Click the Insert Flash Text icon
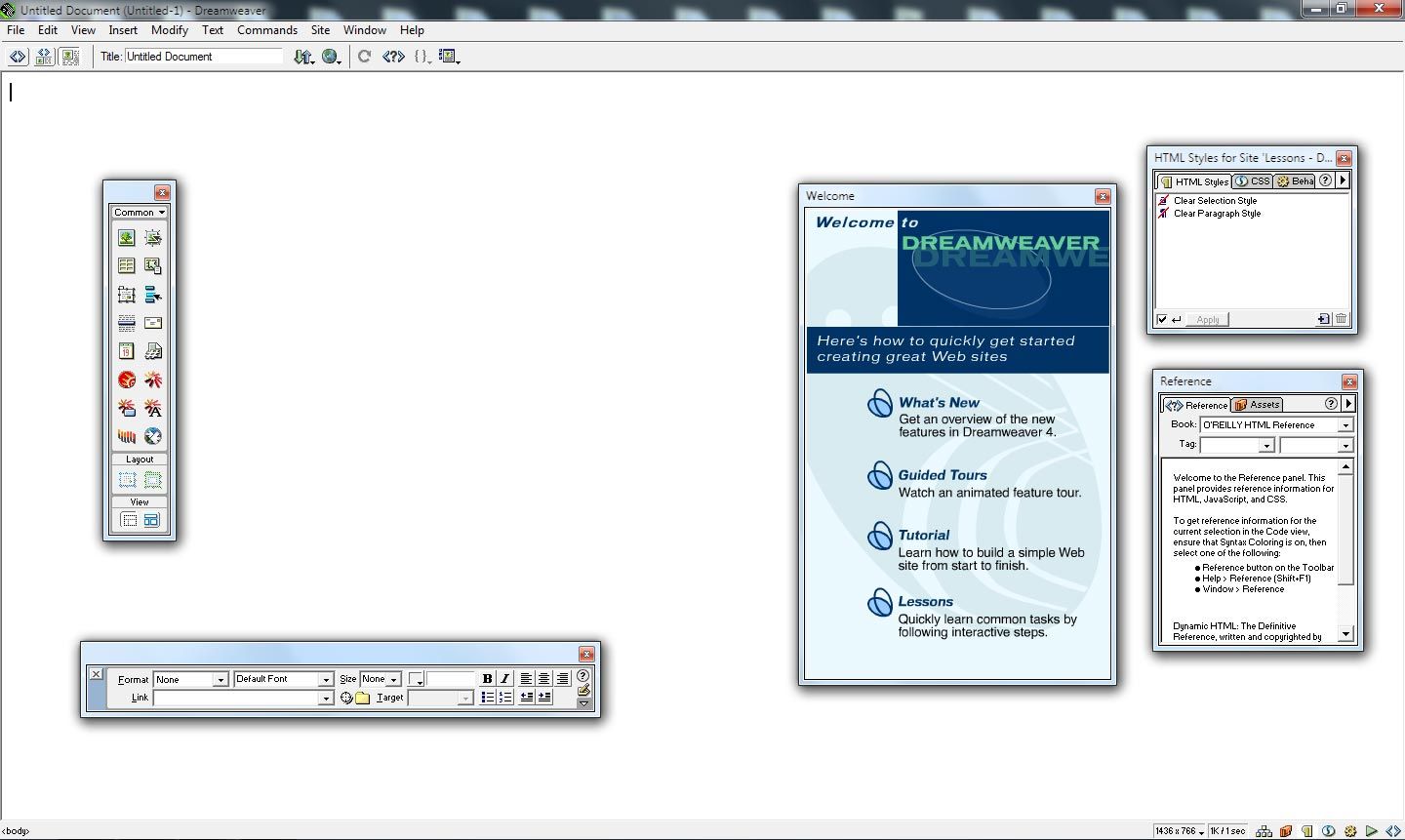The image size is (1405, 840). pyautogui.click(x=153, y=407)
